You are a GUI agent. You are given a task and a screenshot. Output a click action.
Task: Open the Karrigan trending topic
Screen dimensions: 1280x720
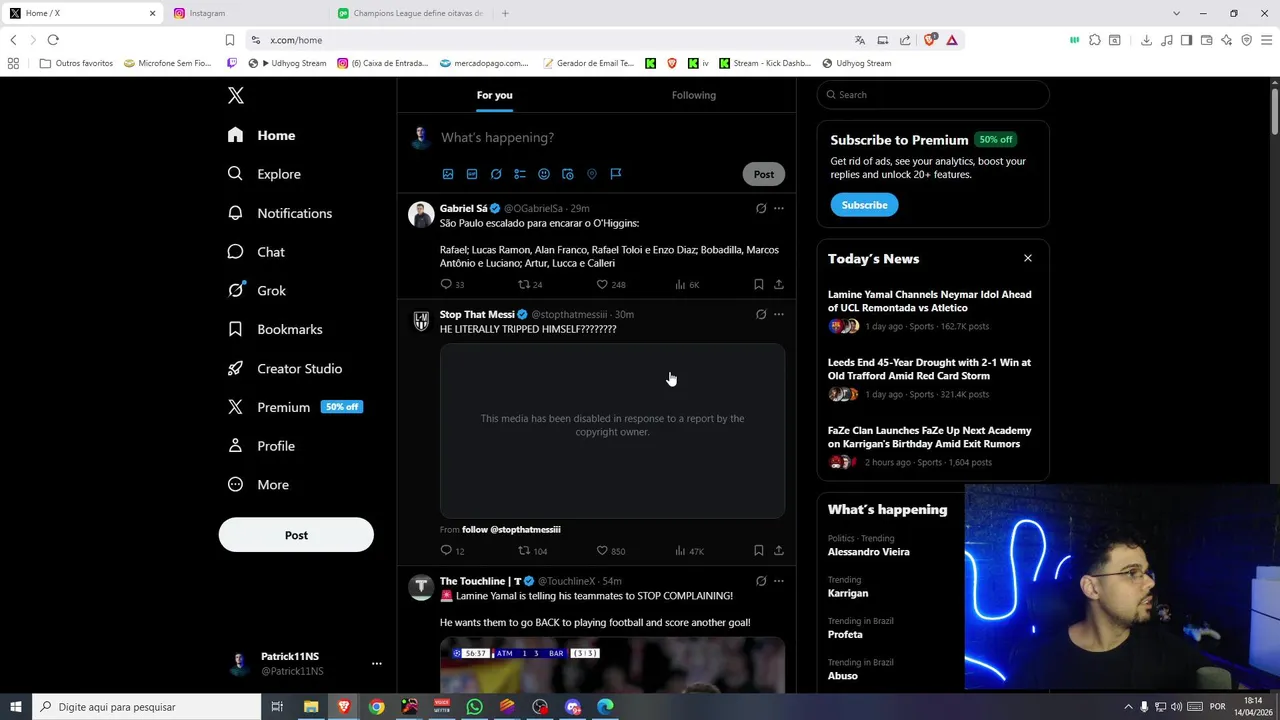point(848,593)
